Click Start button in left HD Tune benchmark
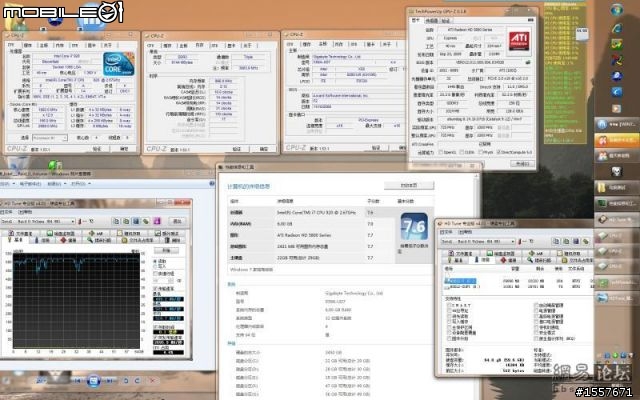640x400 pixels. 167,250
